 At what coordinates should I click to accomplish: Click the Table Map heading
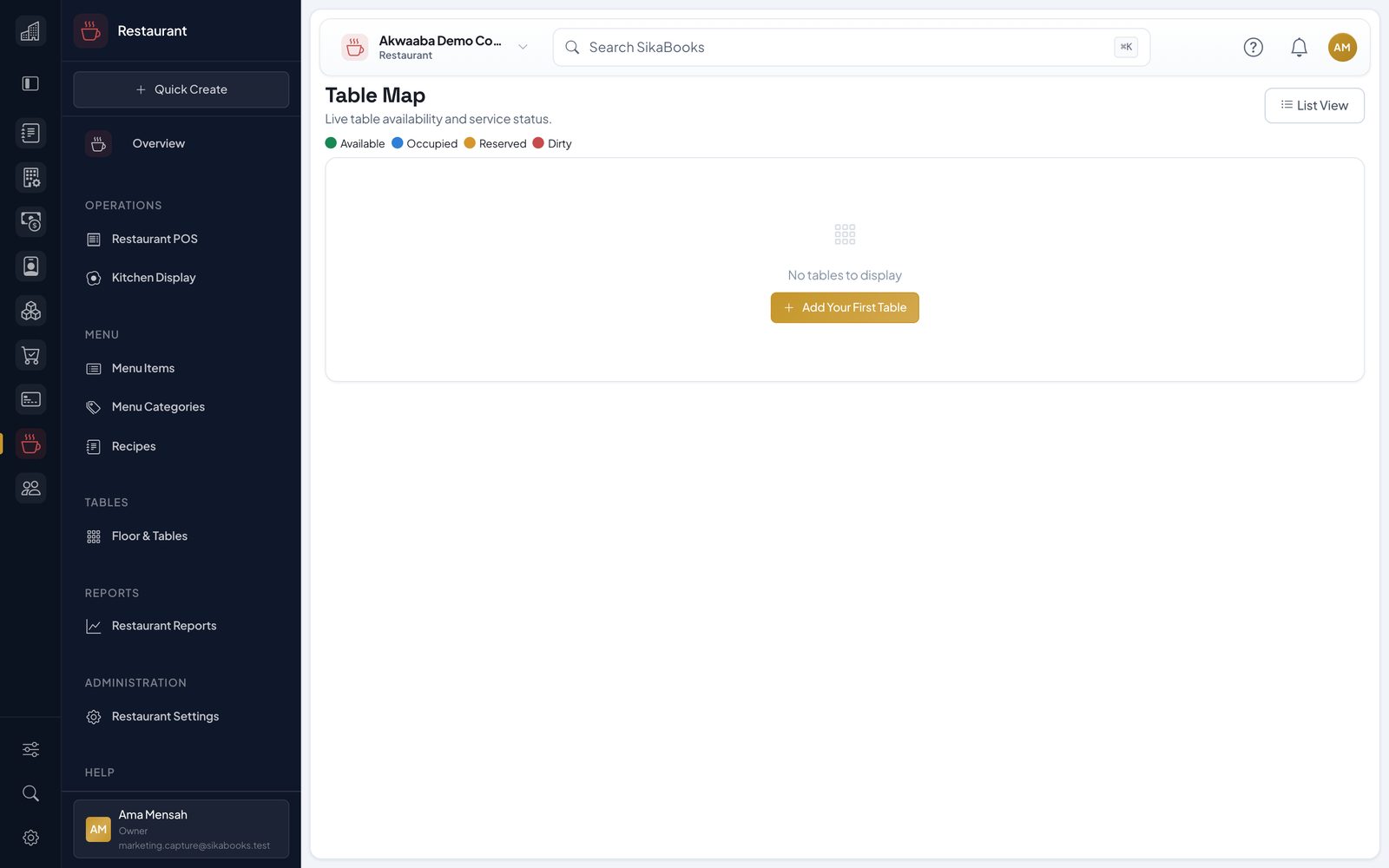click(375, 95)
